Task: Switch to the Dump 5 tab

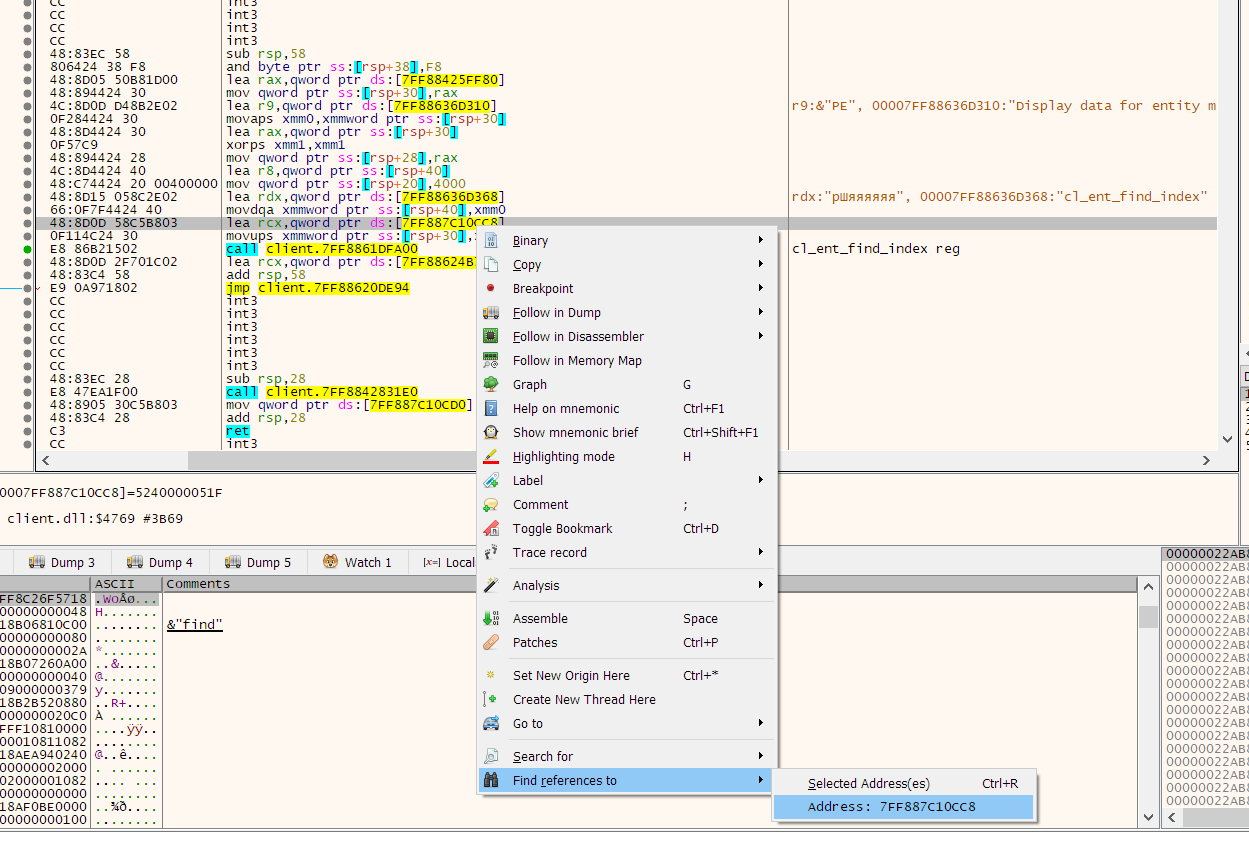Action: click(257, 562)
